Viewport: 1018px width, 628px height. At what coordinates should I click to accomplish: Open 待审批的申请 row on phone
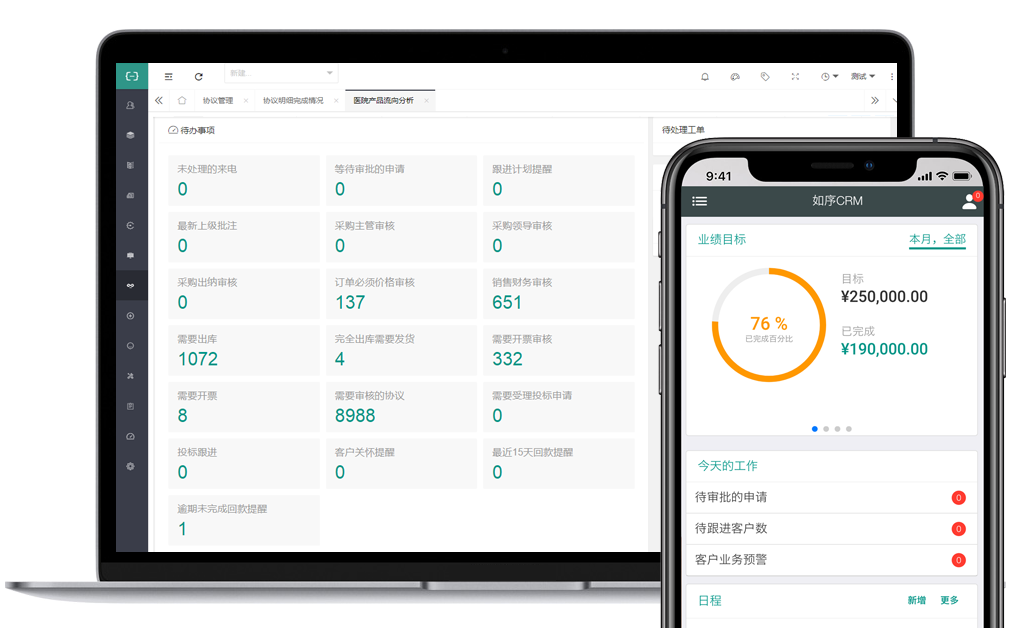[831, 497]
